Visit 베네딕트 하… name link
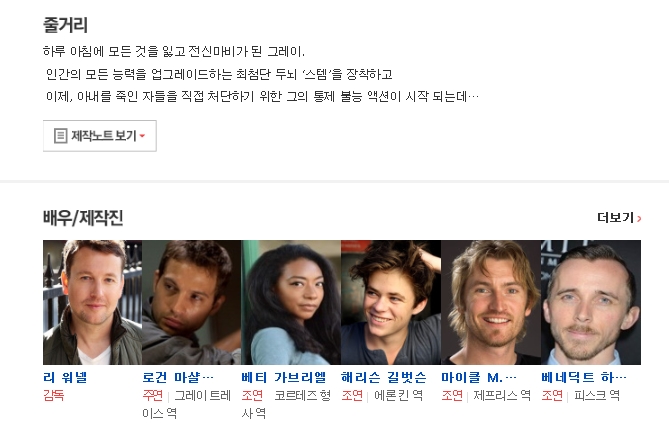Viewport: 669px width, 438px height. 584,377
